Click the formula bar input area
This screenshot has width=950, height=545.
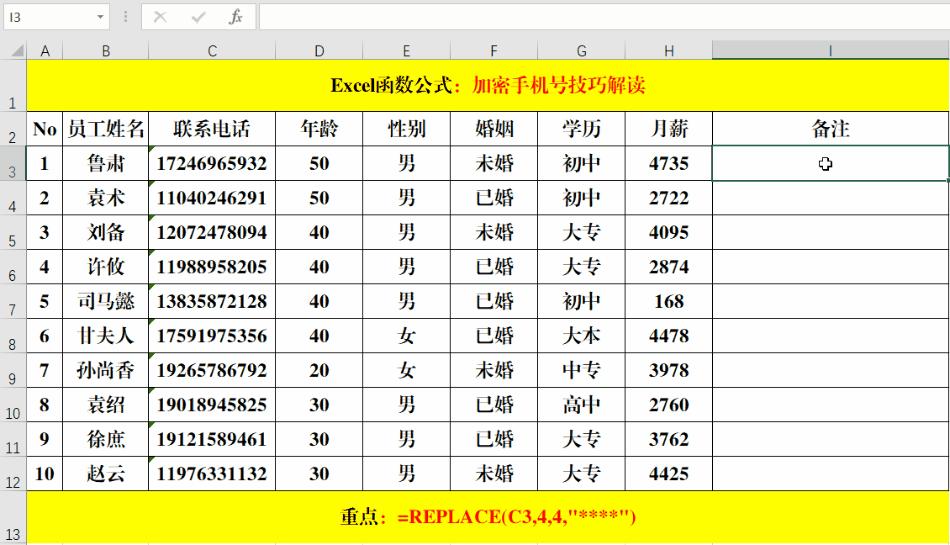[x=604, y=17]
